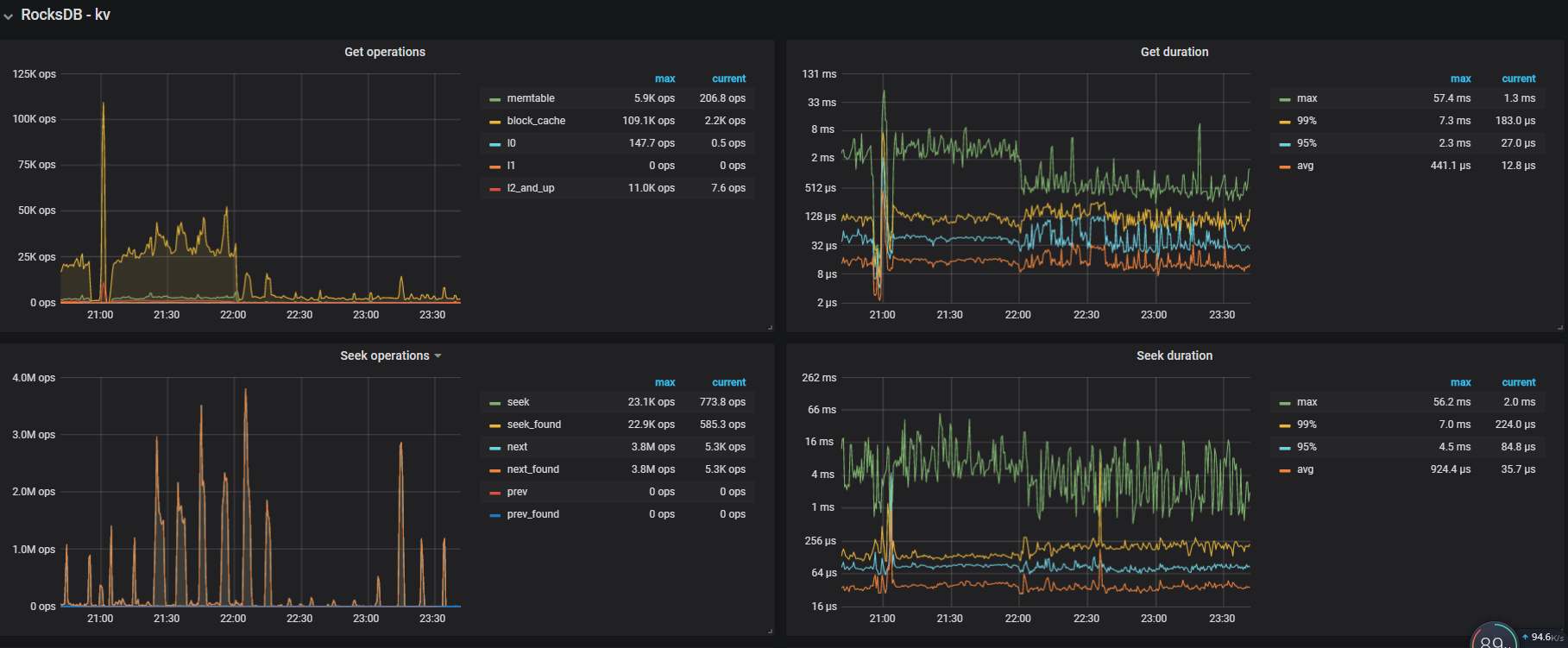Click the Seek duration panel title

pos(1174,355)
